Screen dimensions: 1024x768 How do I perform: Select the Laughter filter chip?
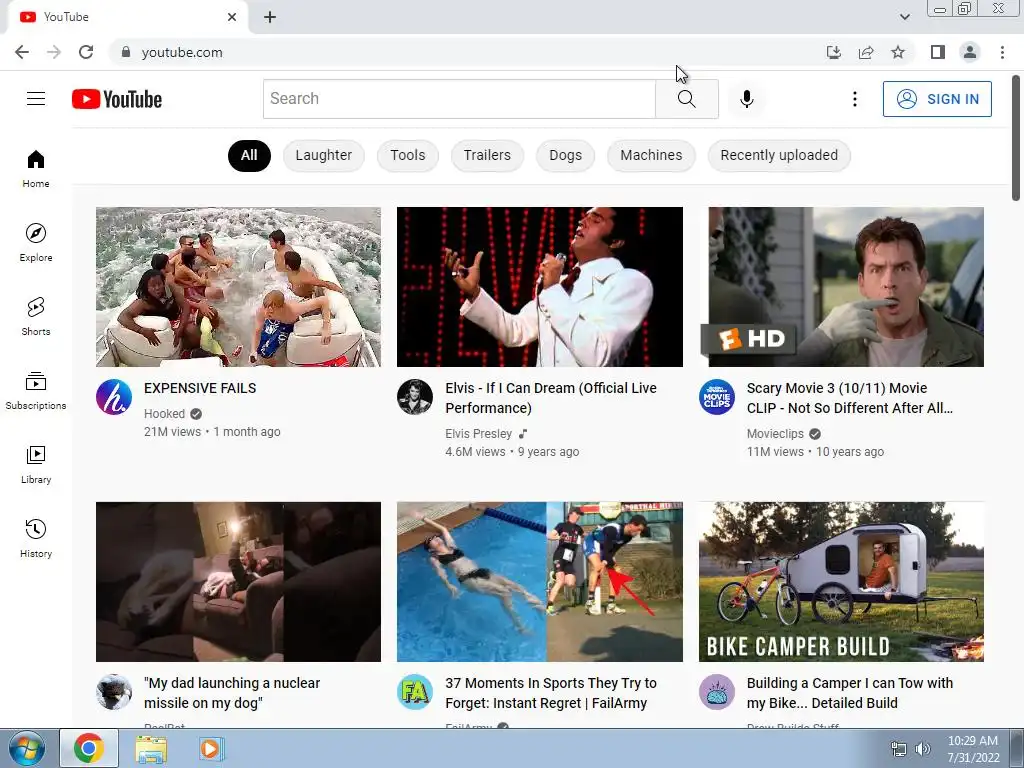click(x=323, y=155)
